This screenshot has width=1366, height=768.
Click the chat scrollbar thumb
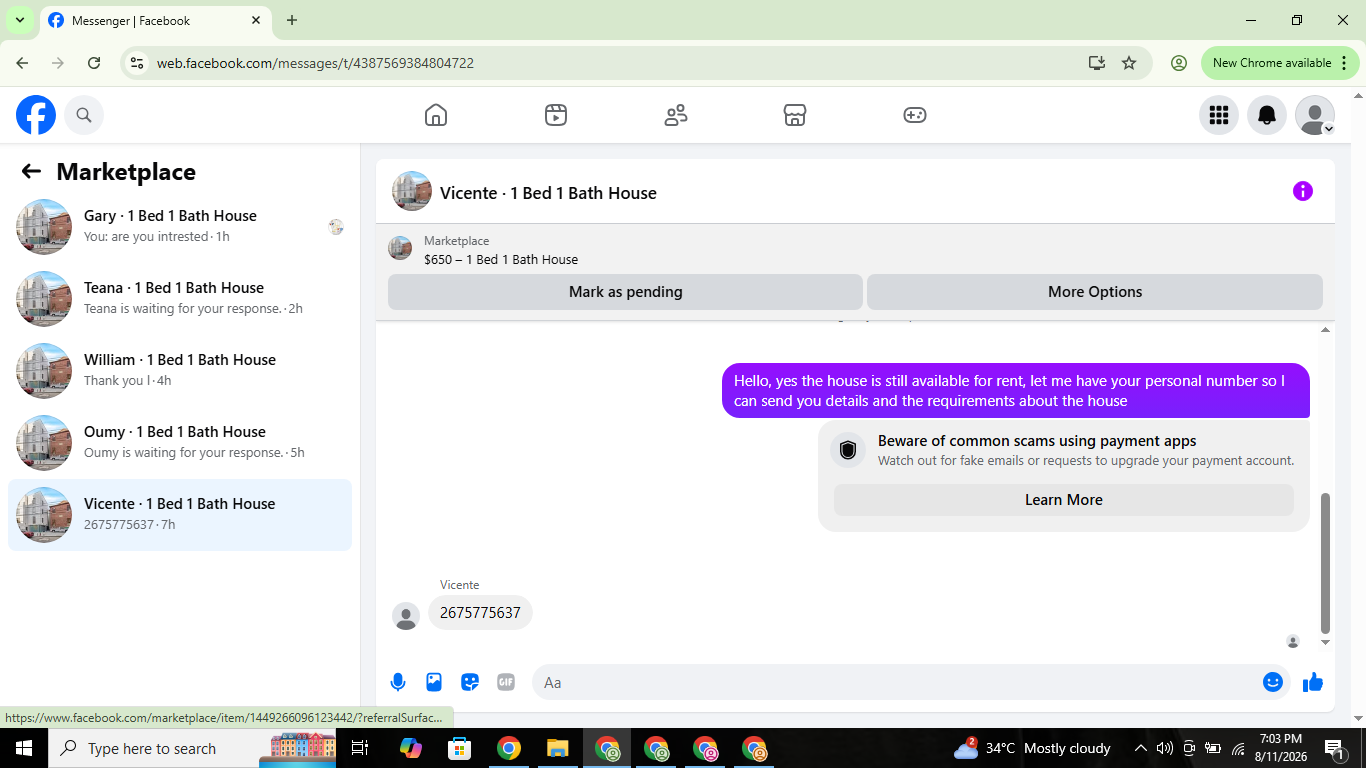pyautogui.click(x=1326, y=563)
